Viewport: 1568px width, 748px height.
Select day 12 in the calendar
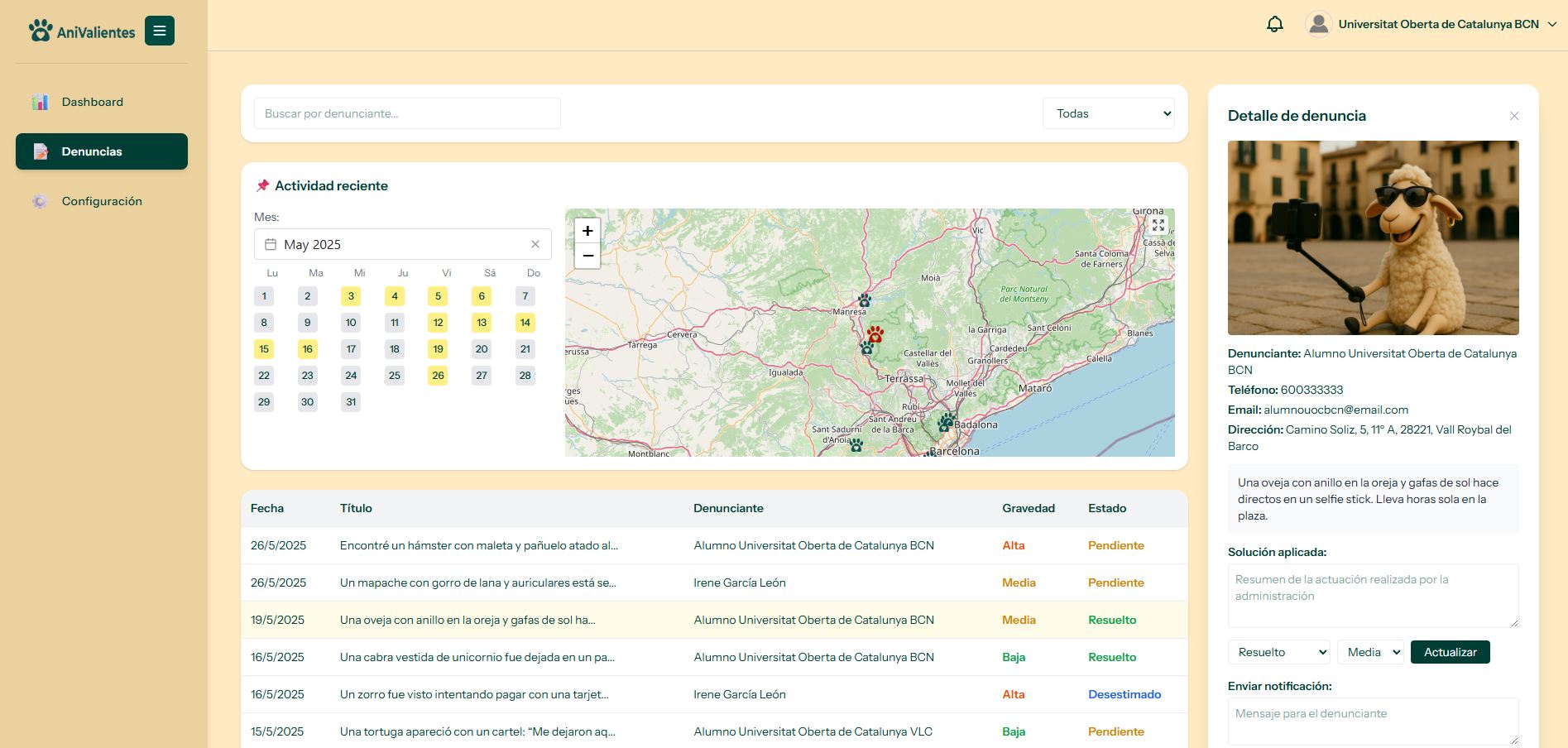pos(438,323)
